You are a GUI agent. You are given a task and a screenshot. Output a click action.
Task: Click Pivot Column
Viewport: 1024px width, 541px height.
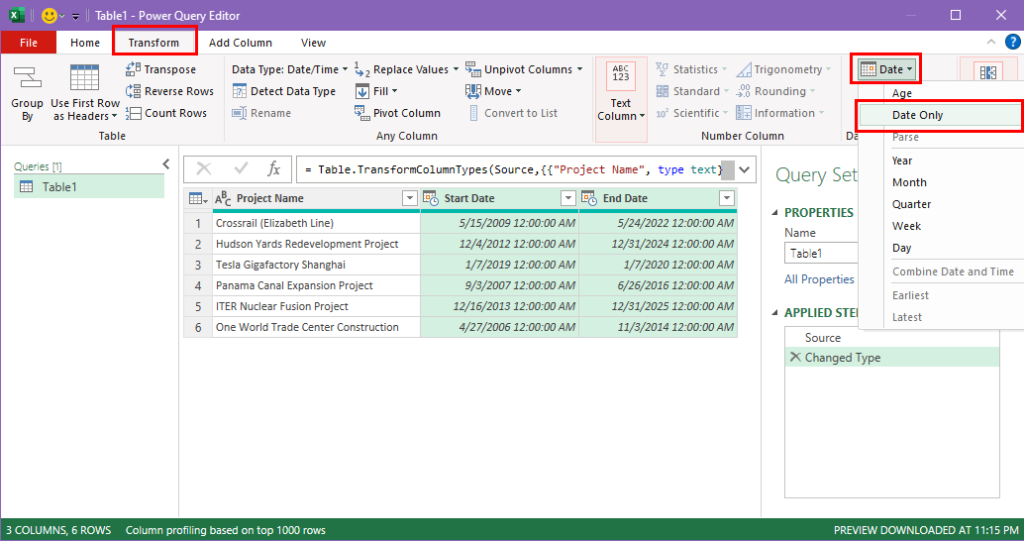pos(398,113)
